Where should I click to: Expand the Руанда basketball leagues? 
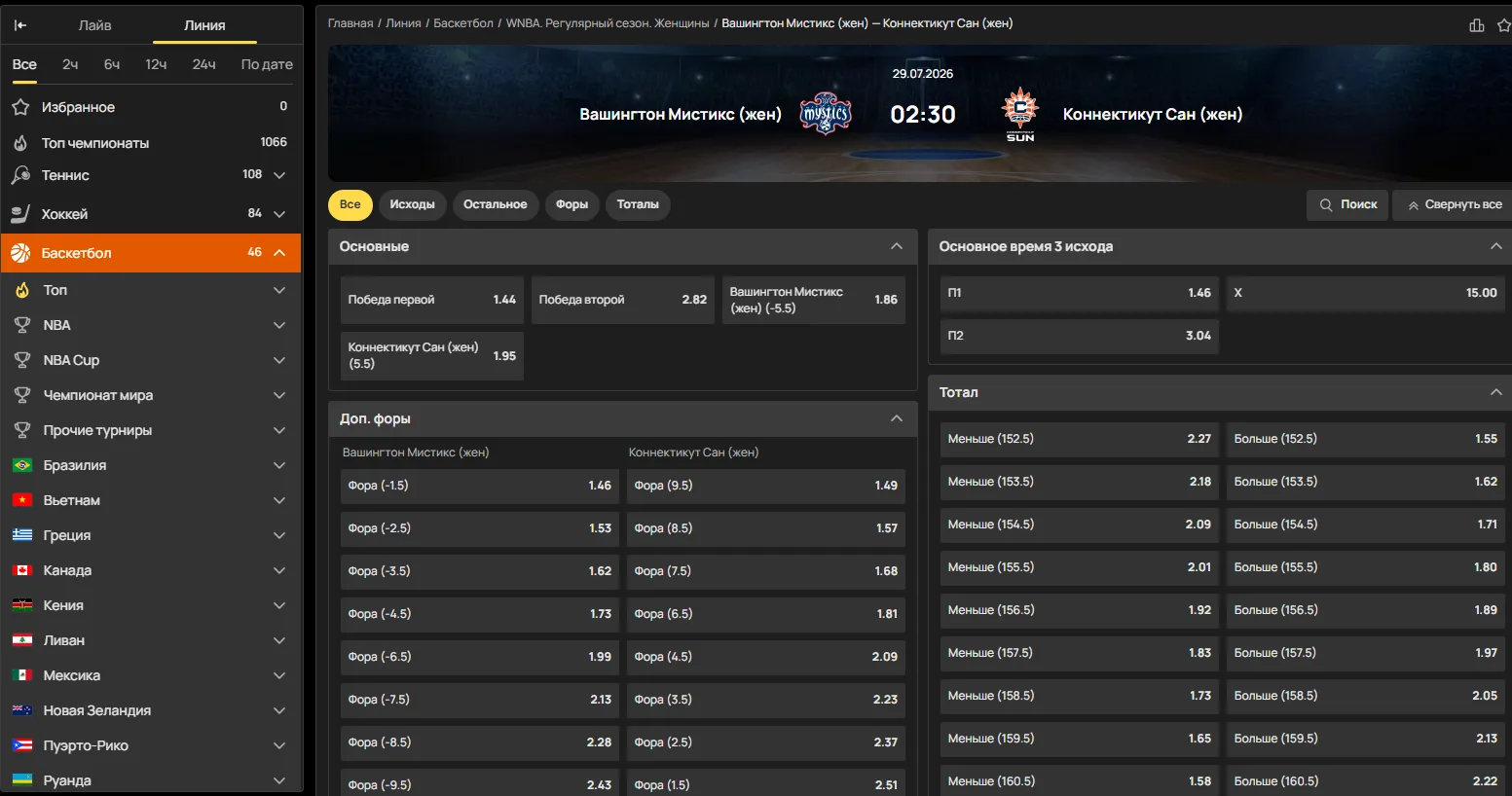click(279, 780)
